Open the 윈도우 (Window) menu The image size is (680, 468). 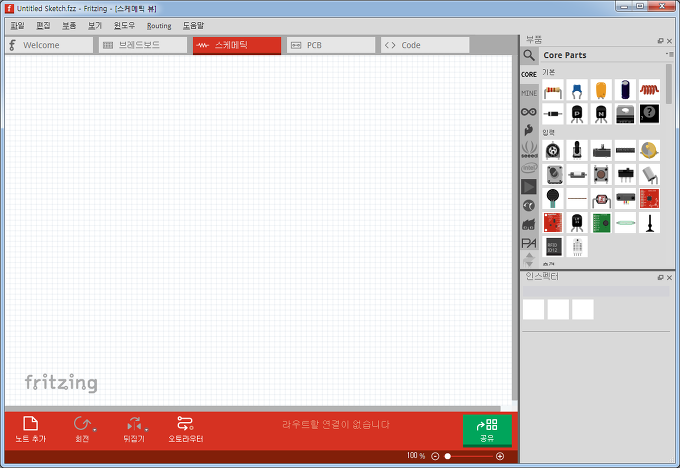(x=124, y=26)
